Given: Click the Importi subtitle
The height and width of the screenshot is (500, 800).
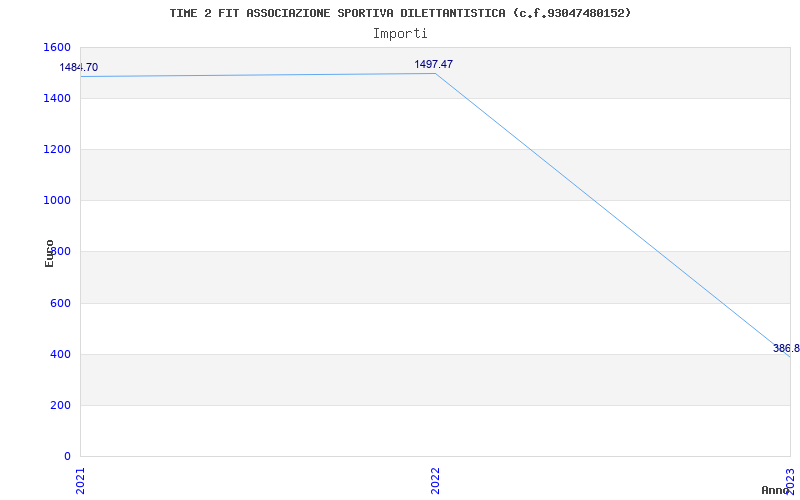Looking at the screenshot, I should pos(400,34).
